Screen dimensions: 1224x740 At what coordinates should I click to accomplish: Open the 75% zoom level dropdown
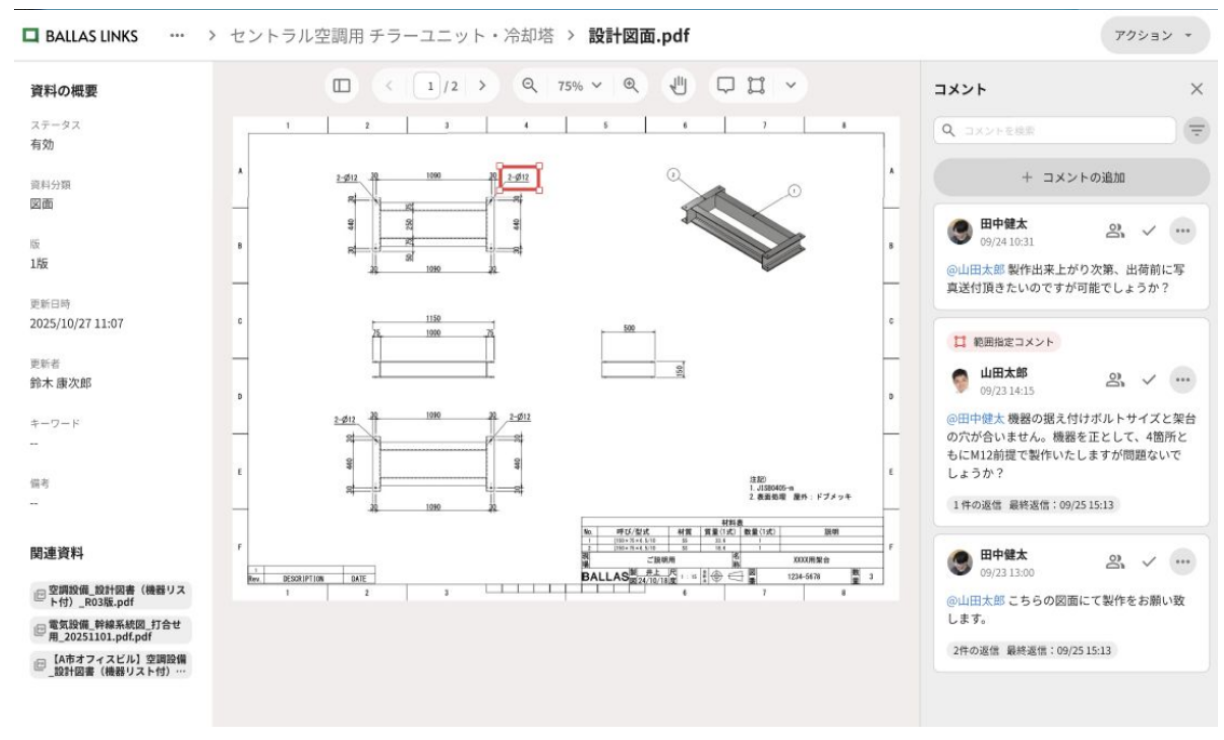coord(577,87)
